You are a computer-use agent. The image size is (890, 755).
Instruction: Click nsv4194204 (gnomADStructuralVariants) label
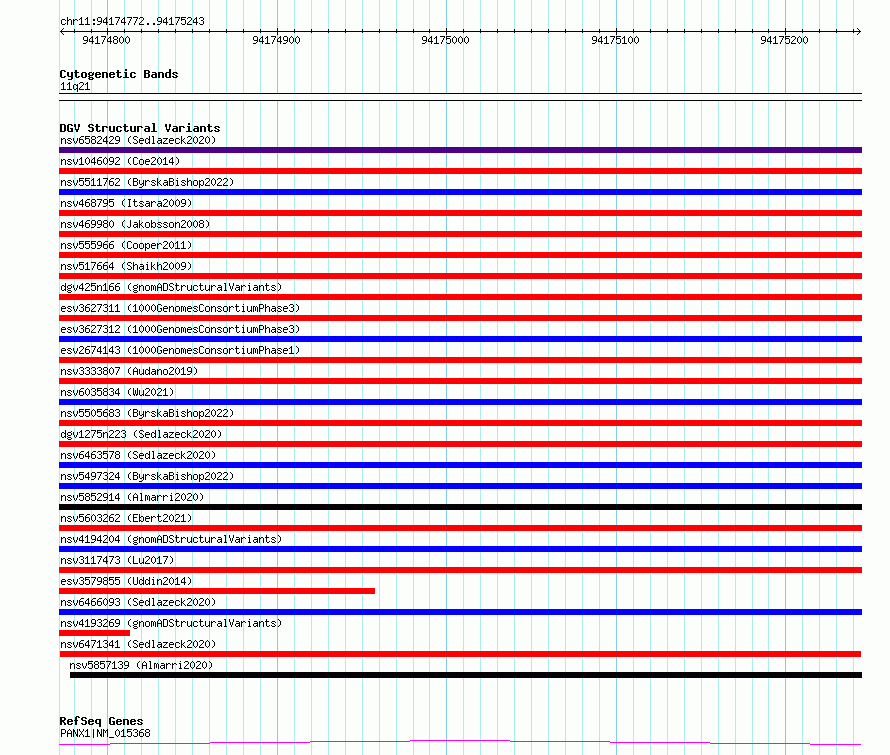point(171,539)
